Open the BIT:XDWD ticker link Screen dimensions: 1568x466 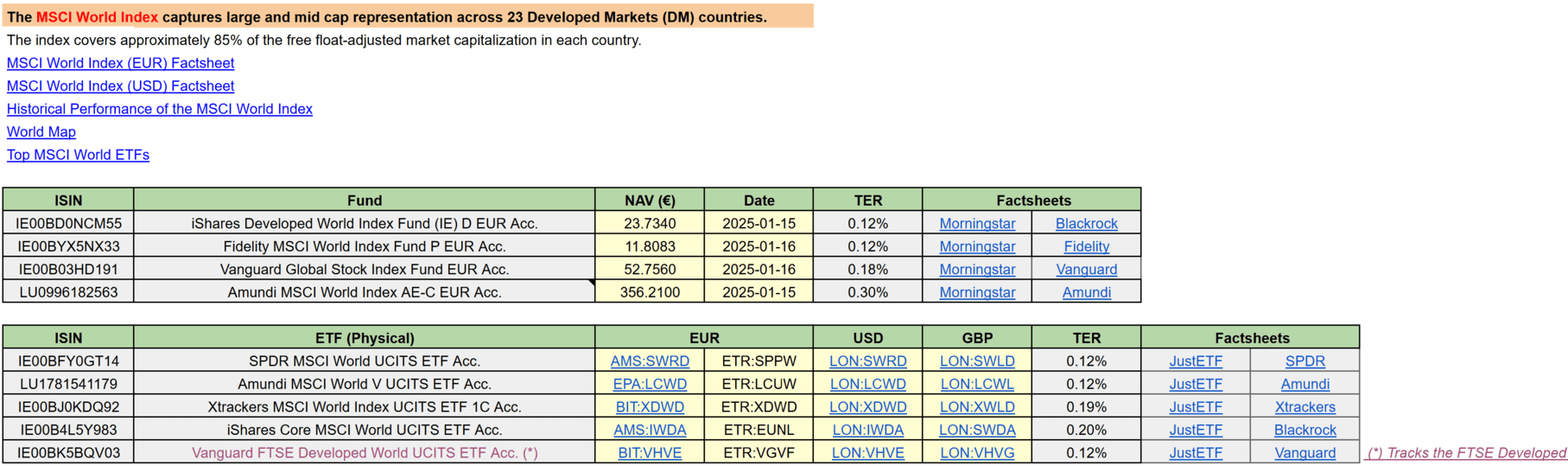(650, 406)
